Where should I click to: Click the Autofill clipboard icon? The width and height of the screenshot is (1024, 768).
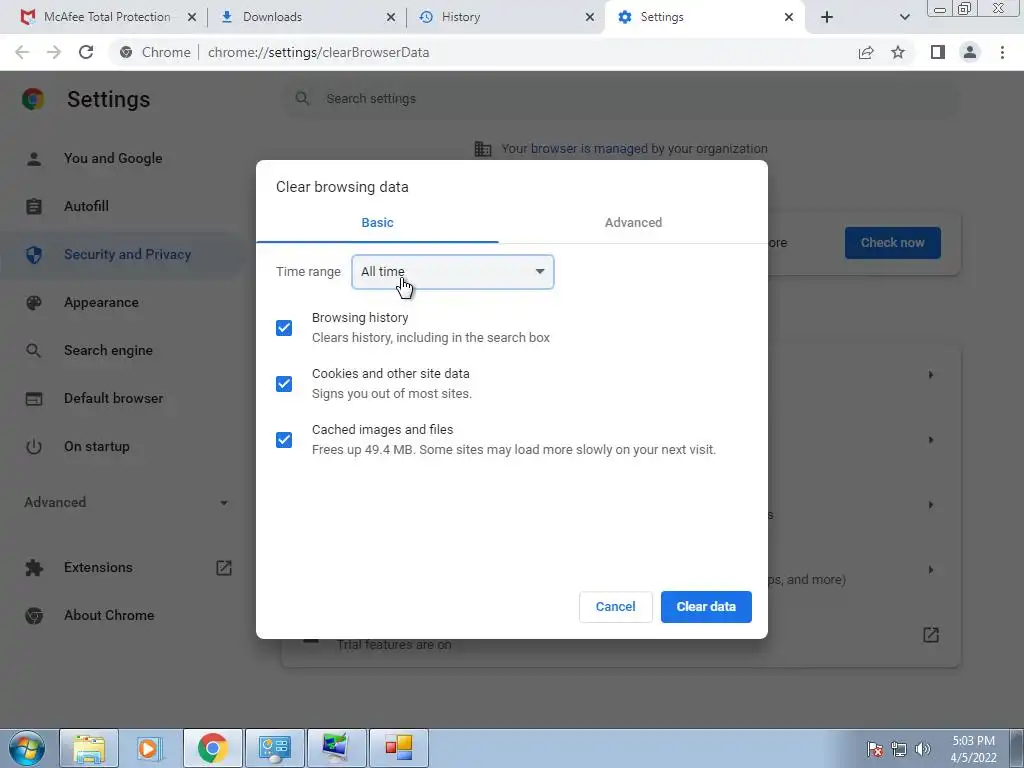point(34,206)
